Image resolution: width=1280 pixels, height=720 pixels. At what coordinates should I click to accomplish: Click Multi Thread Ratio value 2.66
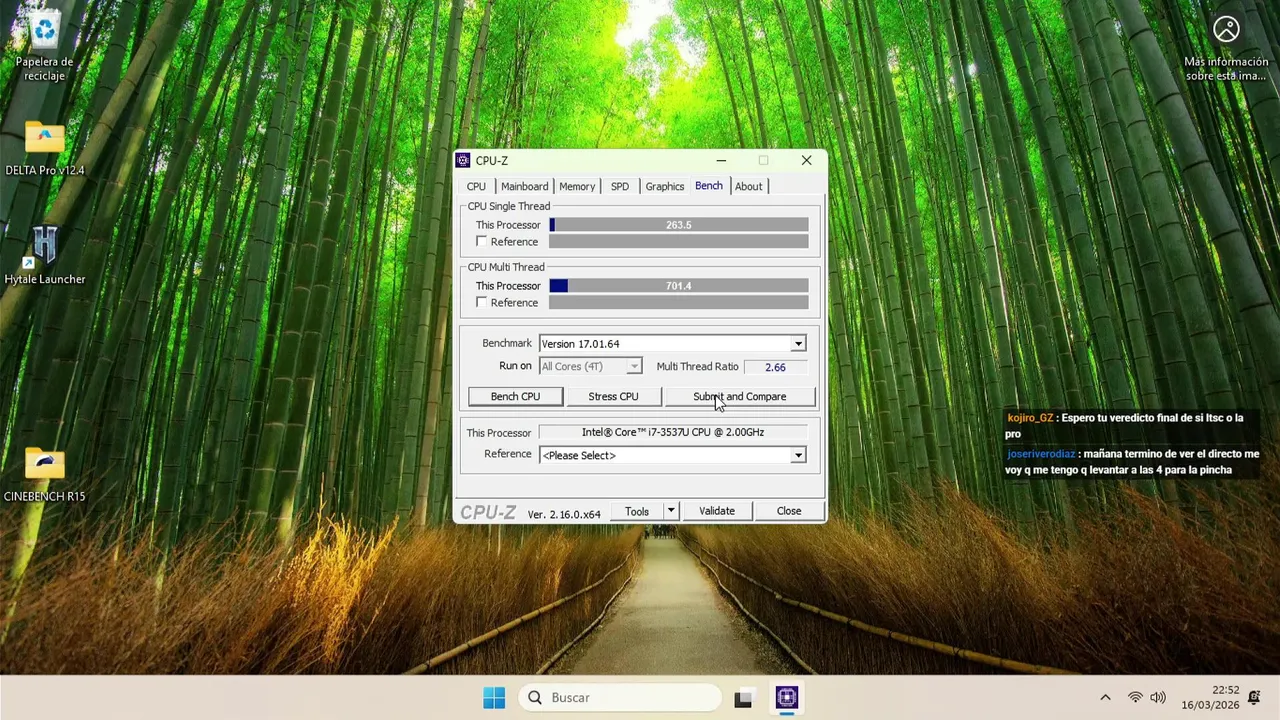click(x=775, y=367)
